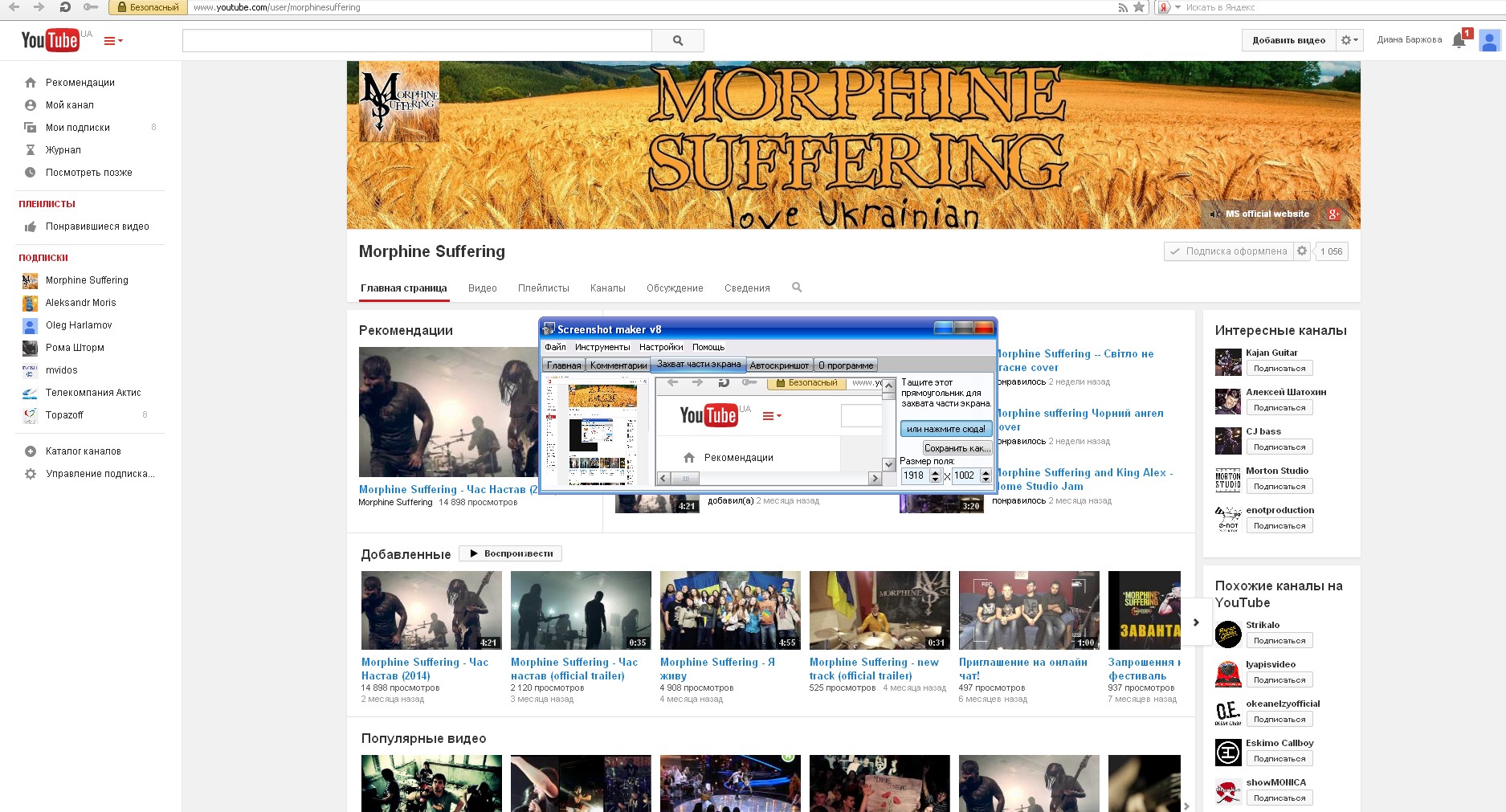This screenshot has width=1506, height=812.
Task: Subscribe to Morton Studio channel
Action: tap(1279, 487)
